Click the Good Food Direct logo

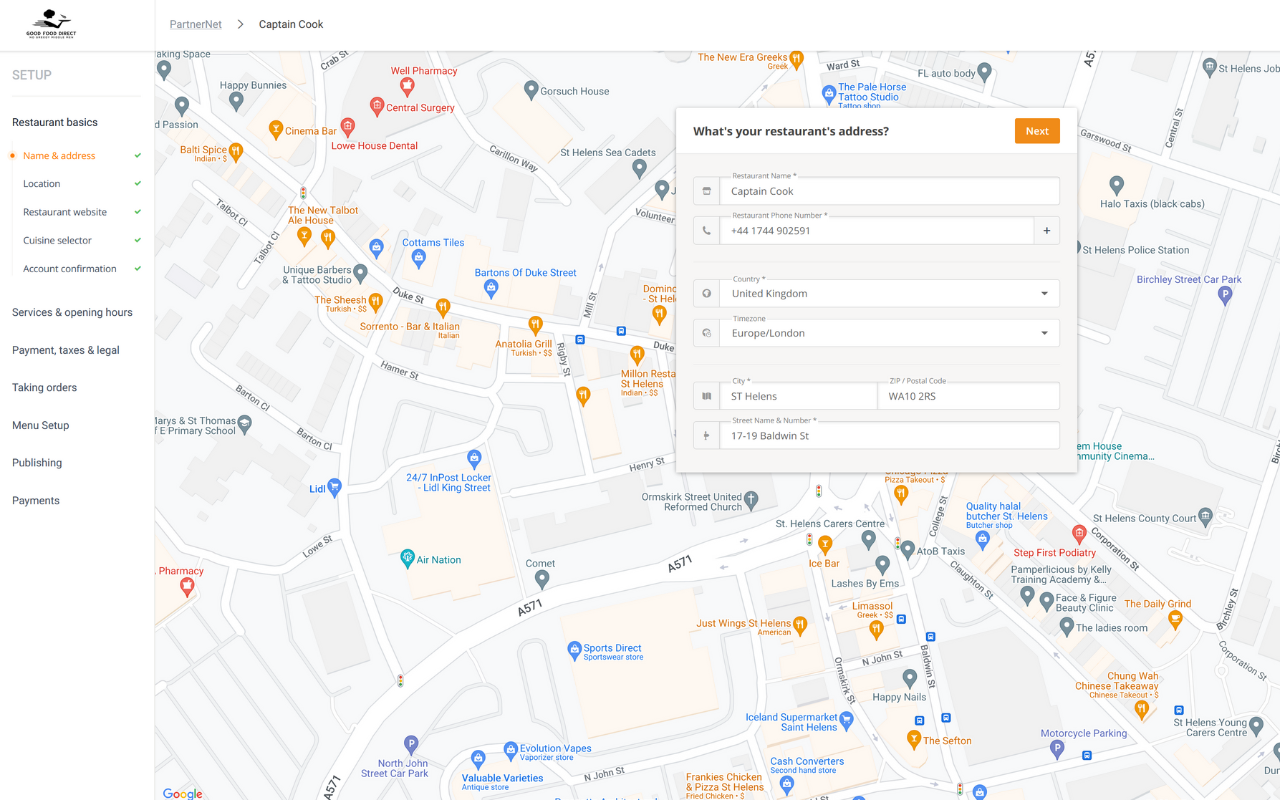click(x=52, y=24)
